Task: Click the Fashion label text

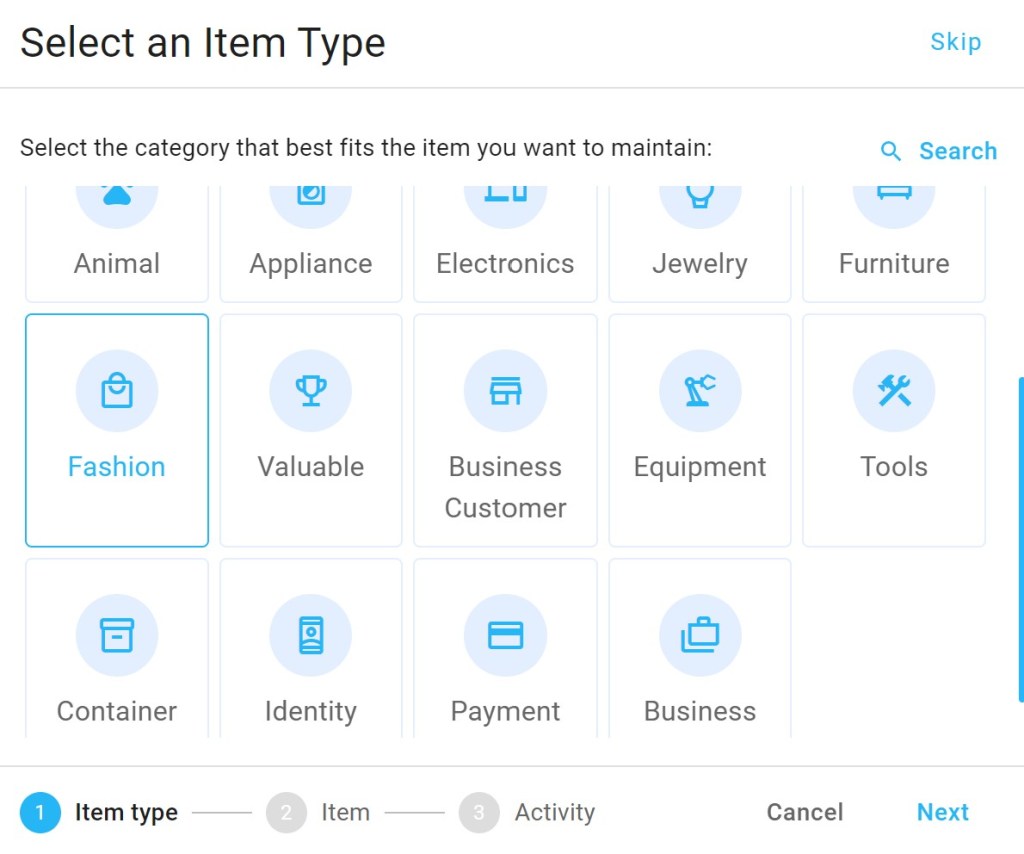Action: [x=117, y=467]
